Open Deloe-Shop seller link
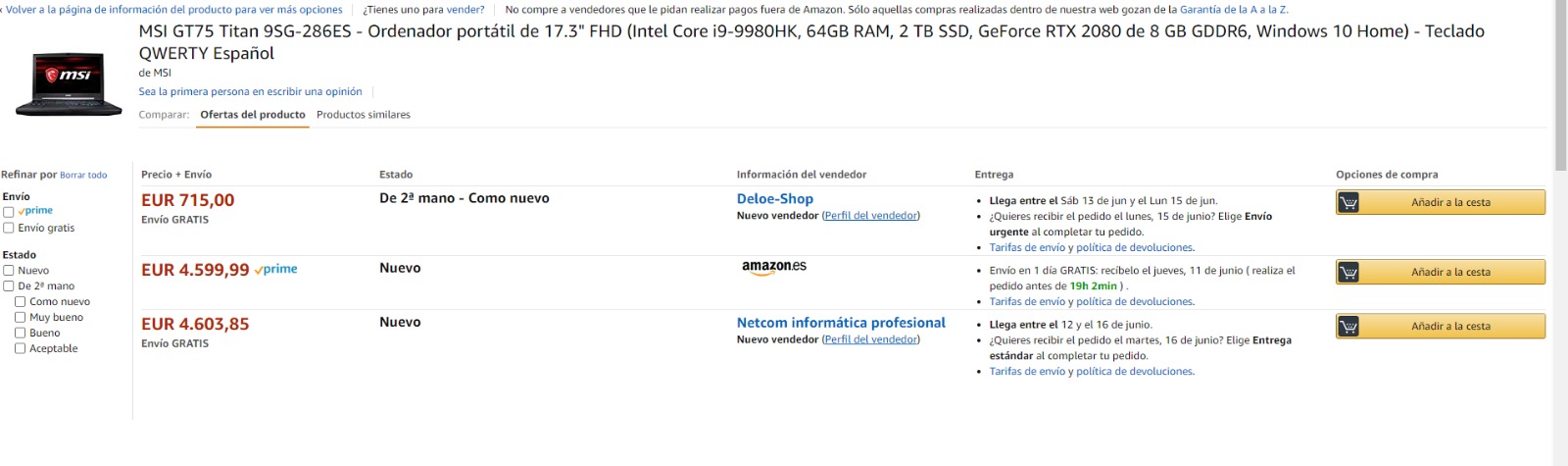 click(775, 198)
